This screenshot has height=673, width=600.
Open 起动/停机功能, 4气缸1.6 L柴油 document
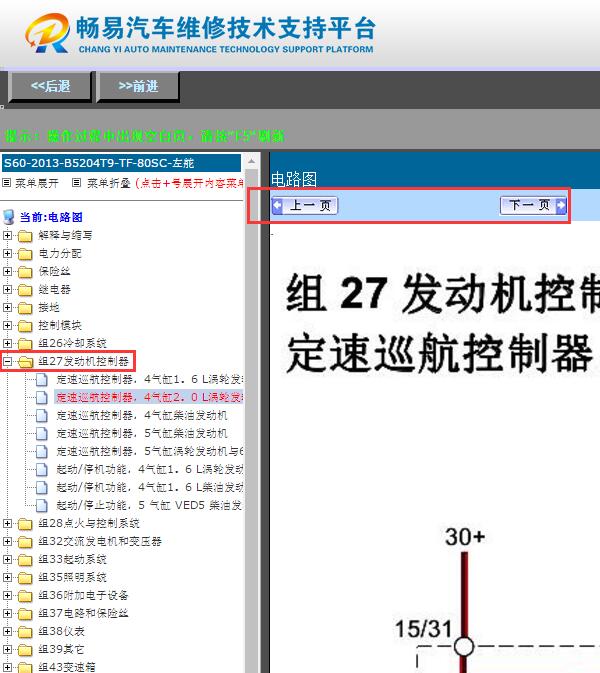[149, 487]
